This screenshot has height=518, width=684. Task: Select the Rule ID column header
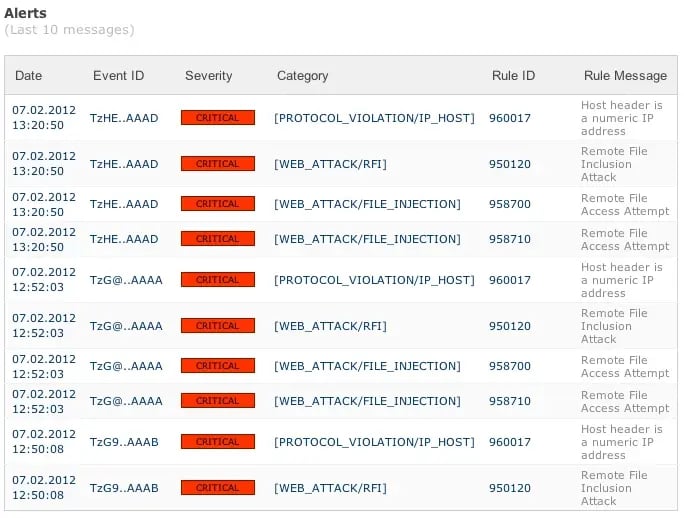click(x=513, y=76)
